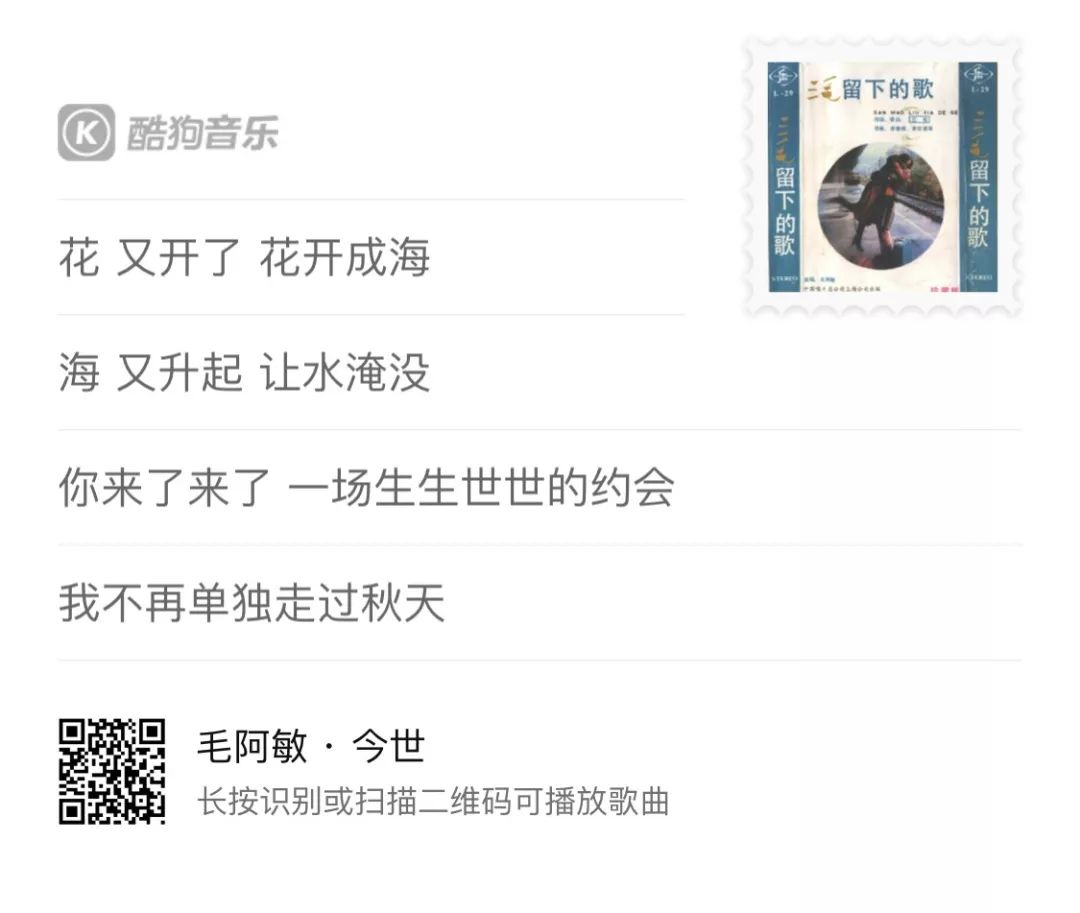Select lyric line 花 又开了 花开成海
This screenshot has width=1080, height=913.
[245, 258]
